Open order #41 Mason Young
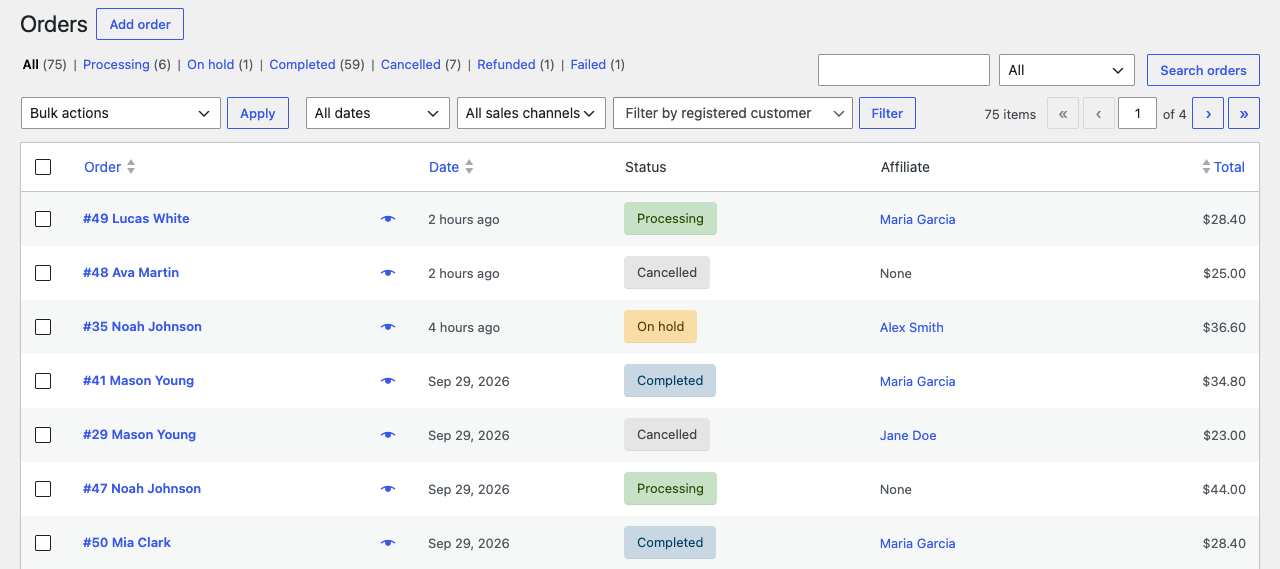This screenshot has height=569, width=1280. 138,380
